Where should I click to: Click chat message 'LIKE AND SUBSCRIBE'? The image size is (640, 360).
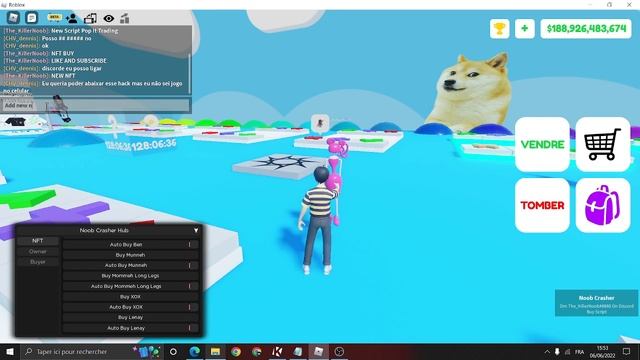tap(79, 60)
